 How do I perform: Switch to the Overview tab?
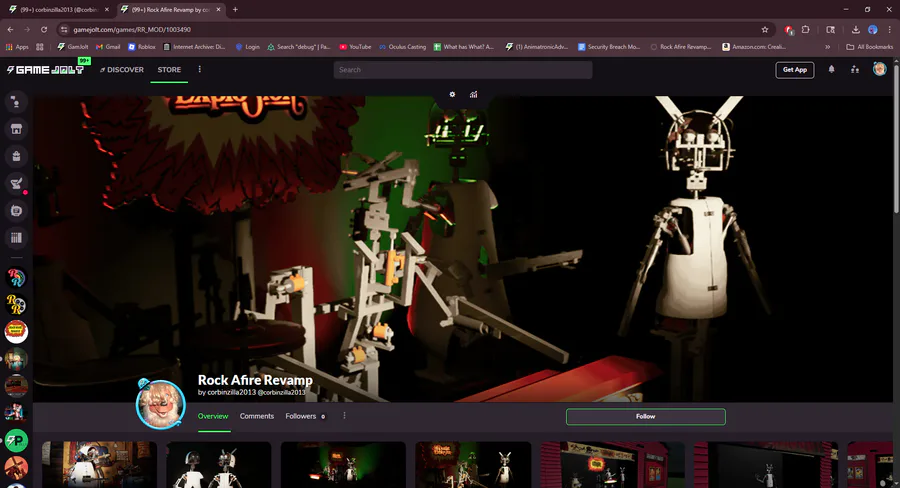(x=213, y=416)
